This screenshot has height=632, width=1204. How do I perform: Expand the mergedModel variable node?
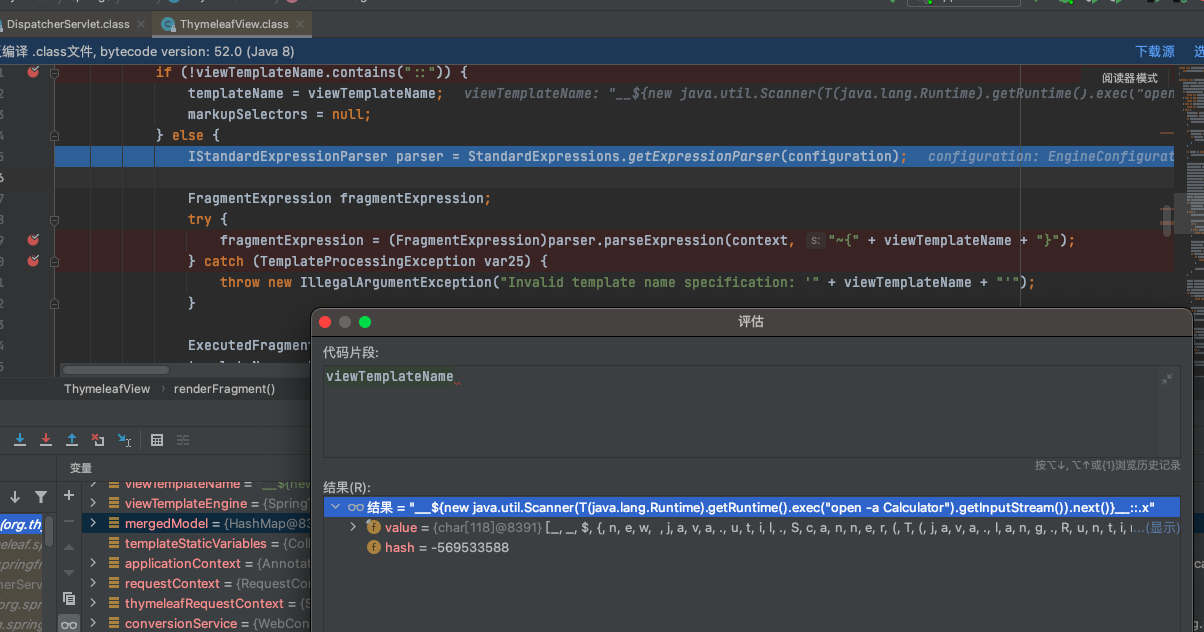tap(93, 523)
